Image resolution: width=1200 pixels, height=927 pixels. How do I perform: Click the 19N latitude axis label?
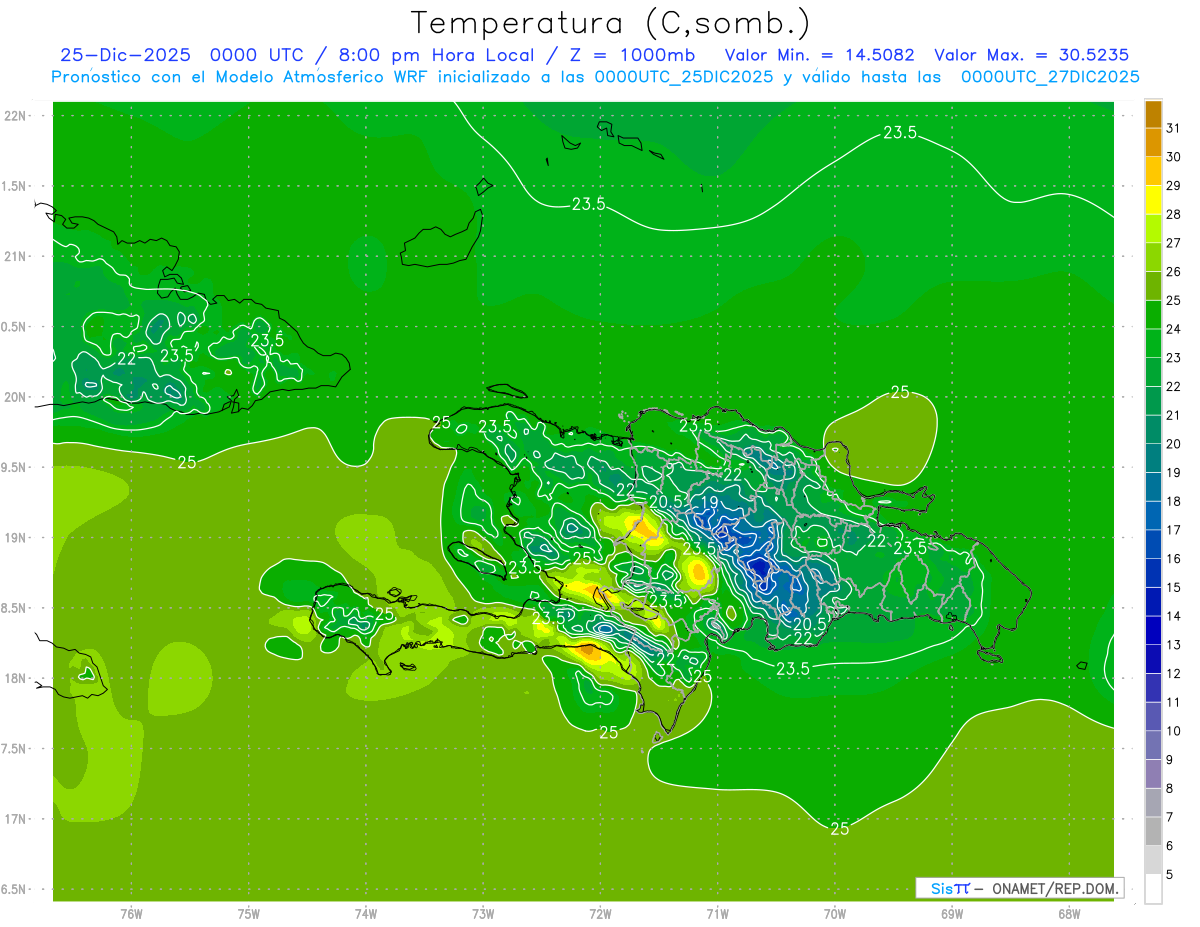pyautogui.click(x=16, y=538)
